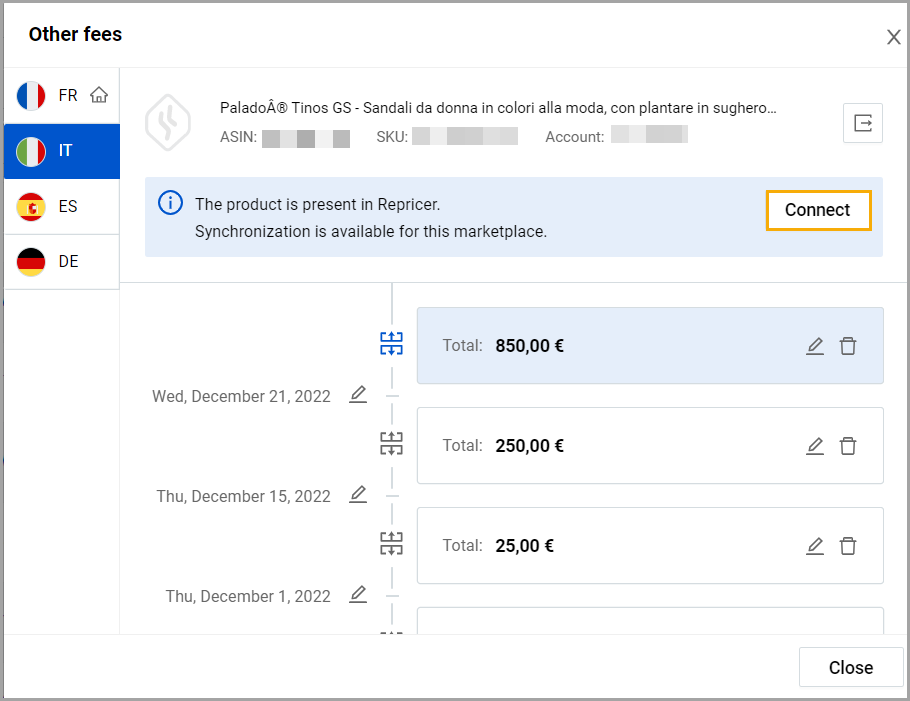910x701 pixels.
Task: Select the 250,00 € total amount text
Action: (529, 446)
